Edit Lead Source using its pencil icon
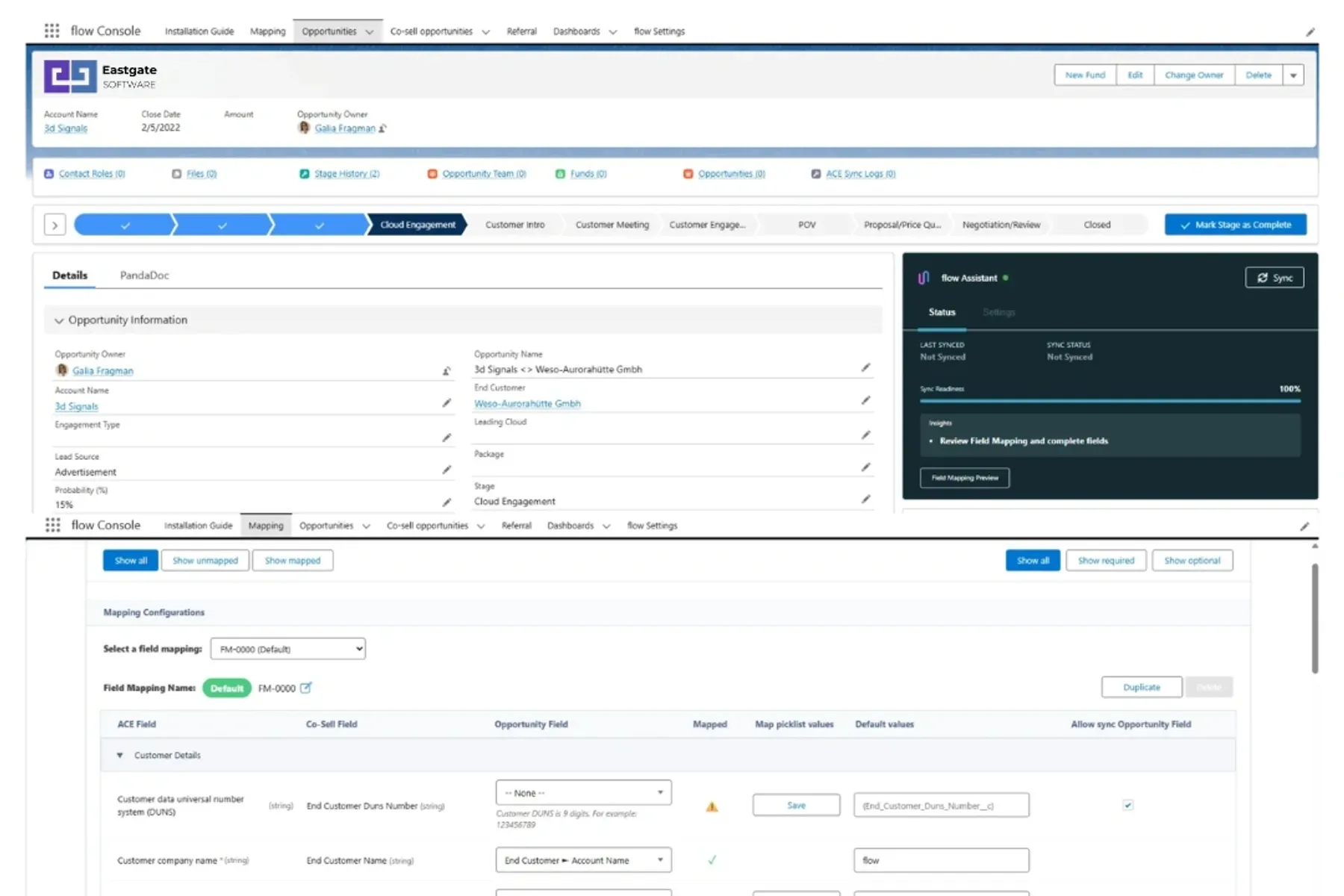 click(x=447, y=469)
